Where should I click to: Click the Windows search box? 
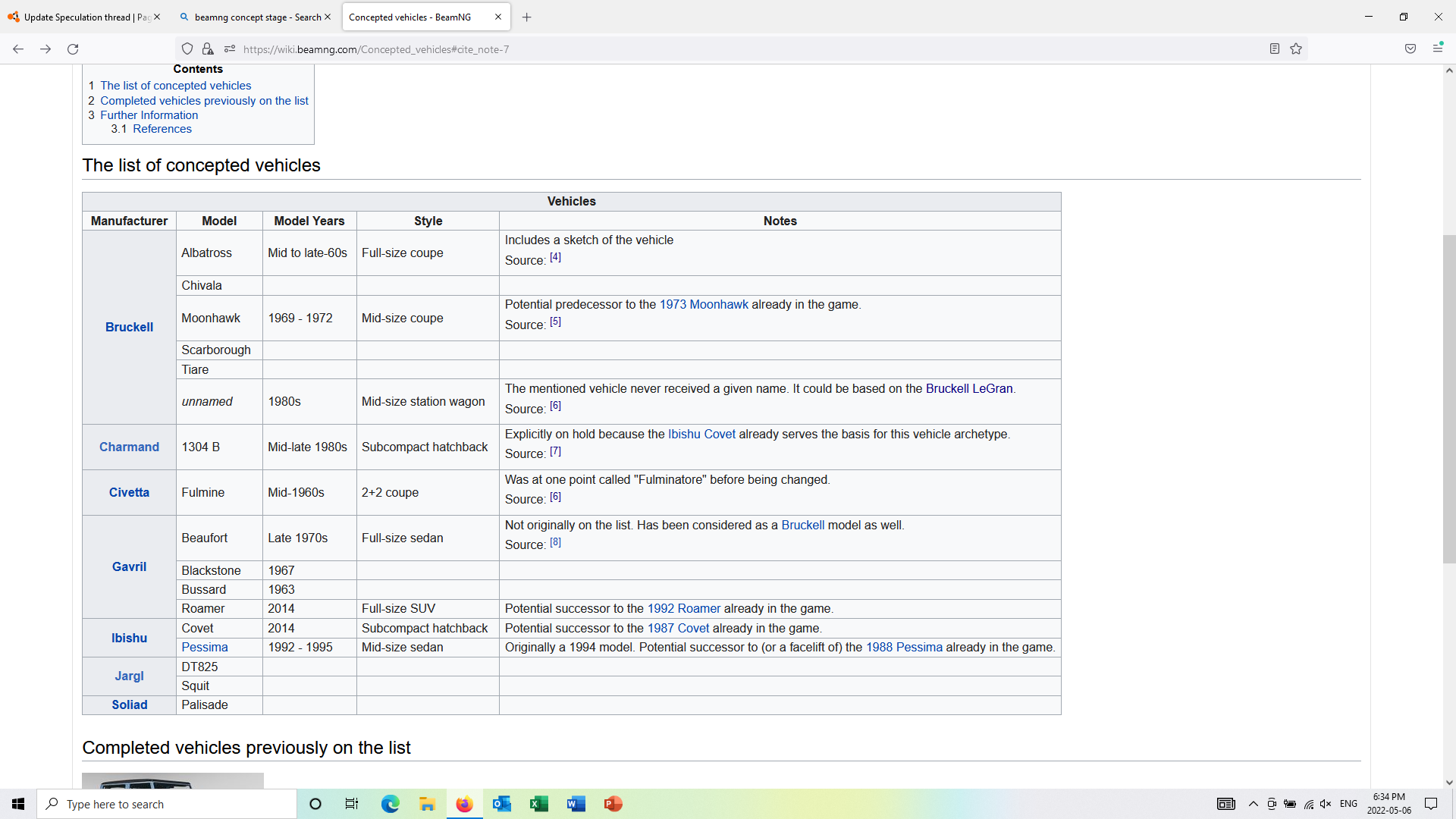pyautogui.click(x=167, y=804)
